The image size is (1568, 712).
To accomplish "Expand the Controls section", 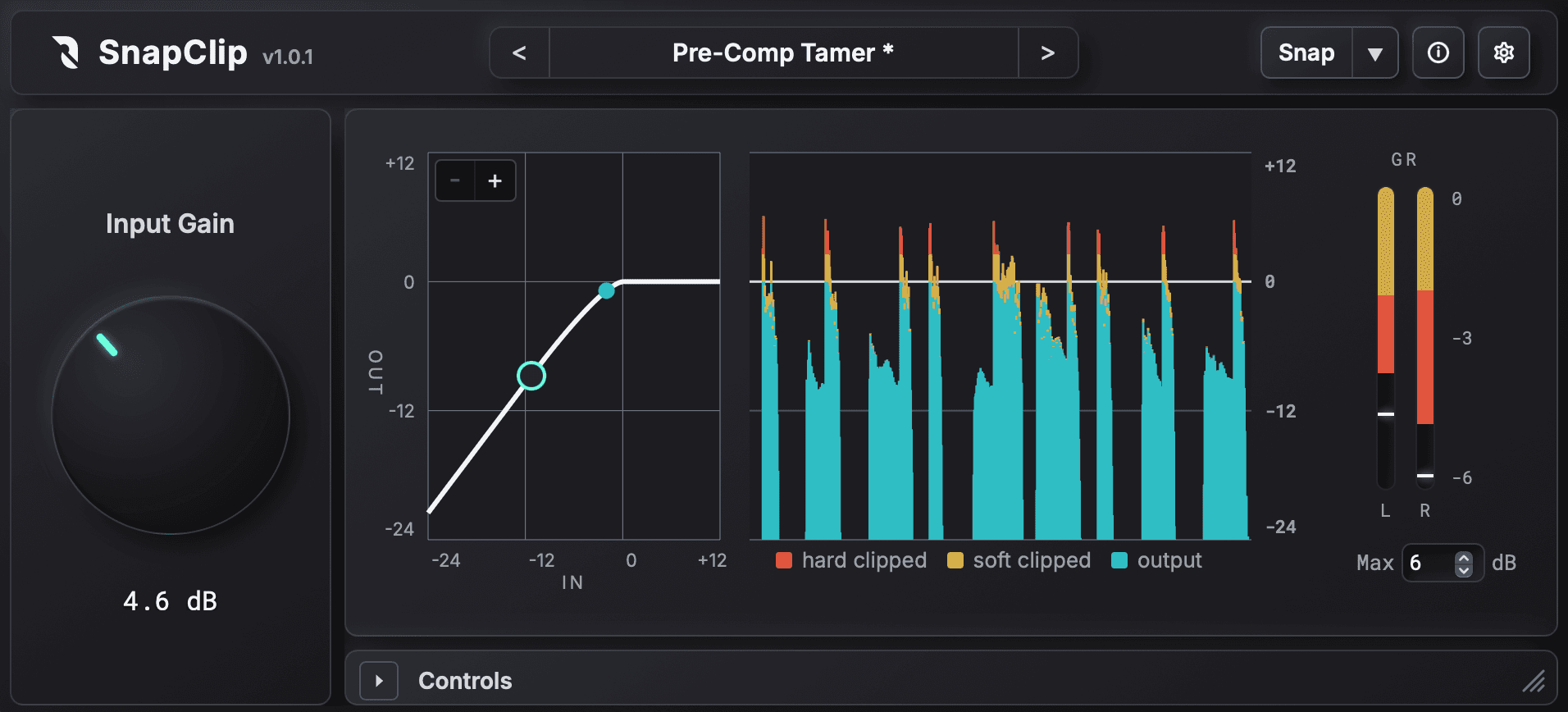I will click(379, 681).
